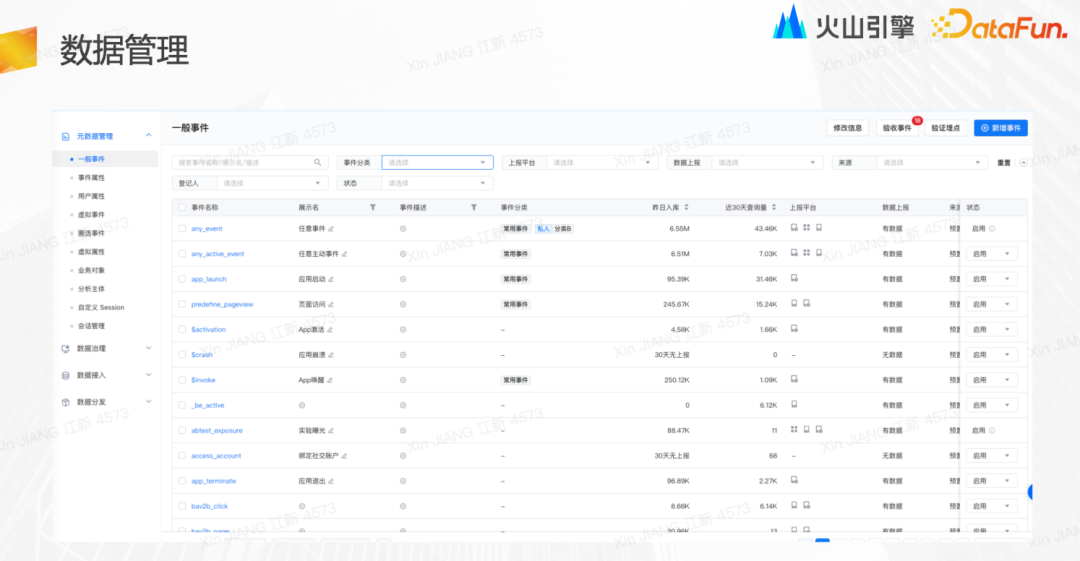Toggle select-all checkbox in table header

coord(182,207)
